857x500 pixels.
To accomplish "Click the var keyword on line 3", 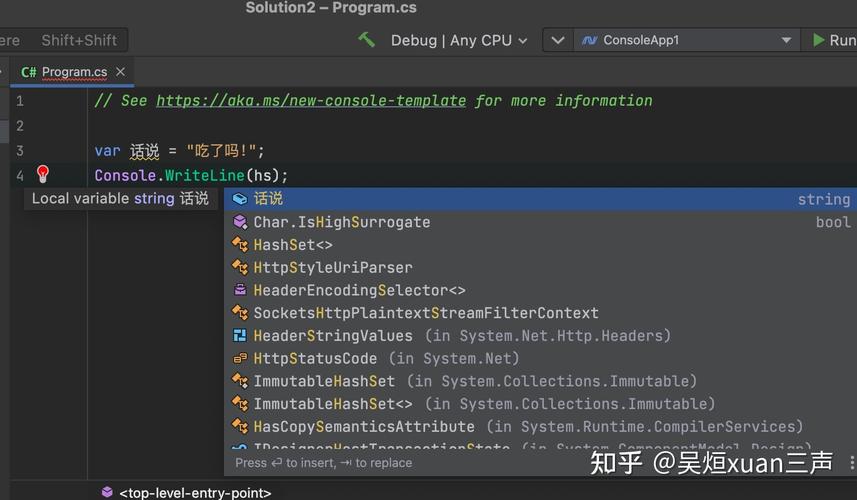I will pyautogui.click(x=107, y=151).
